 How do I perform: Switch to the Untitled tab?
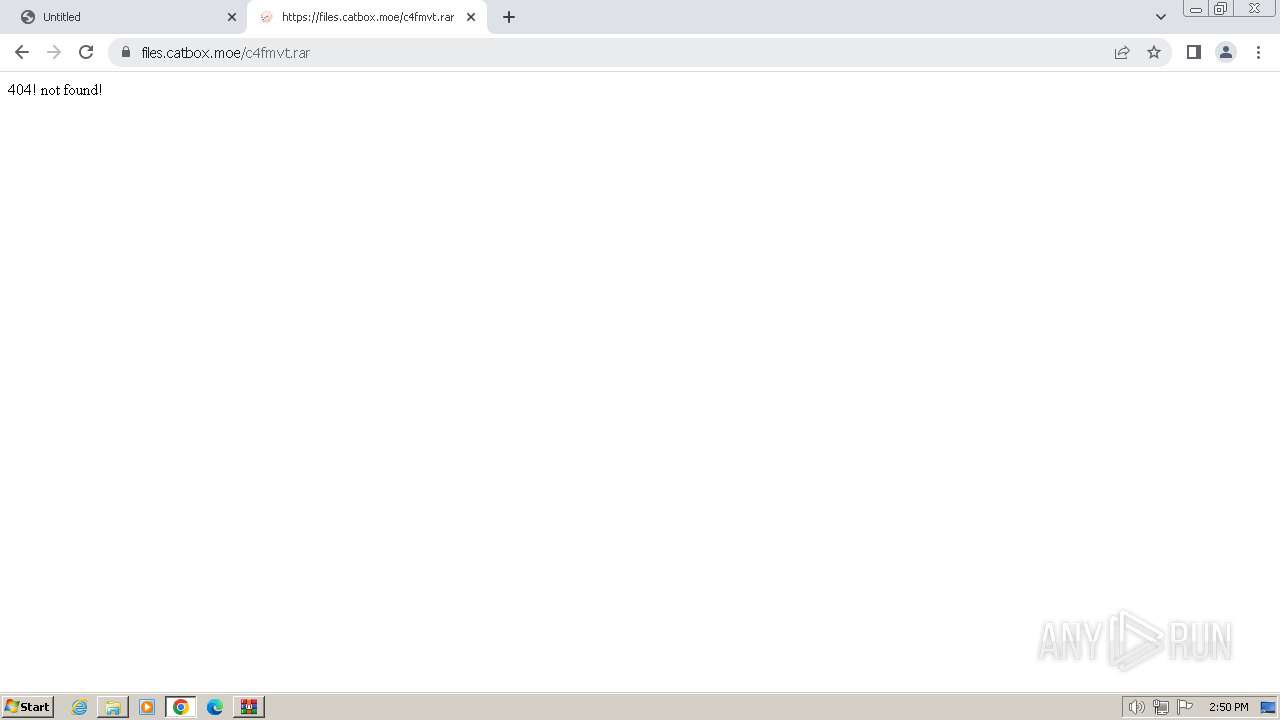coord(125,17)
